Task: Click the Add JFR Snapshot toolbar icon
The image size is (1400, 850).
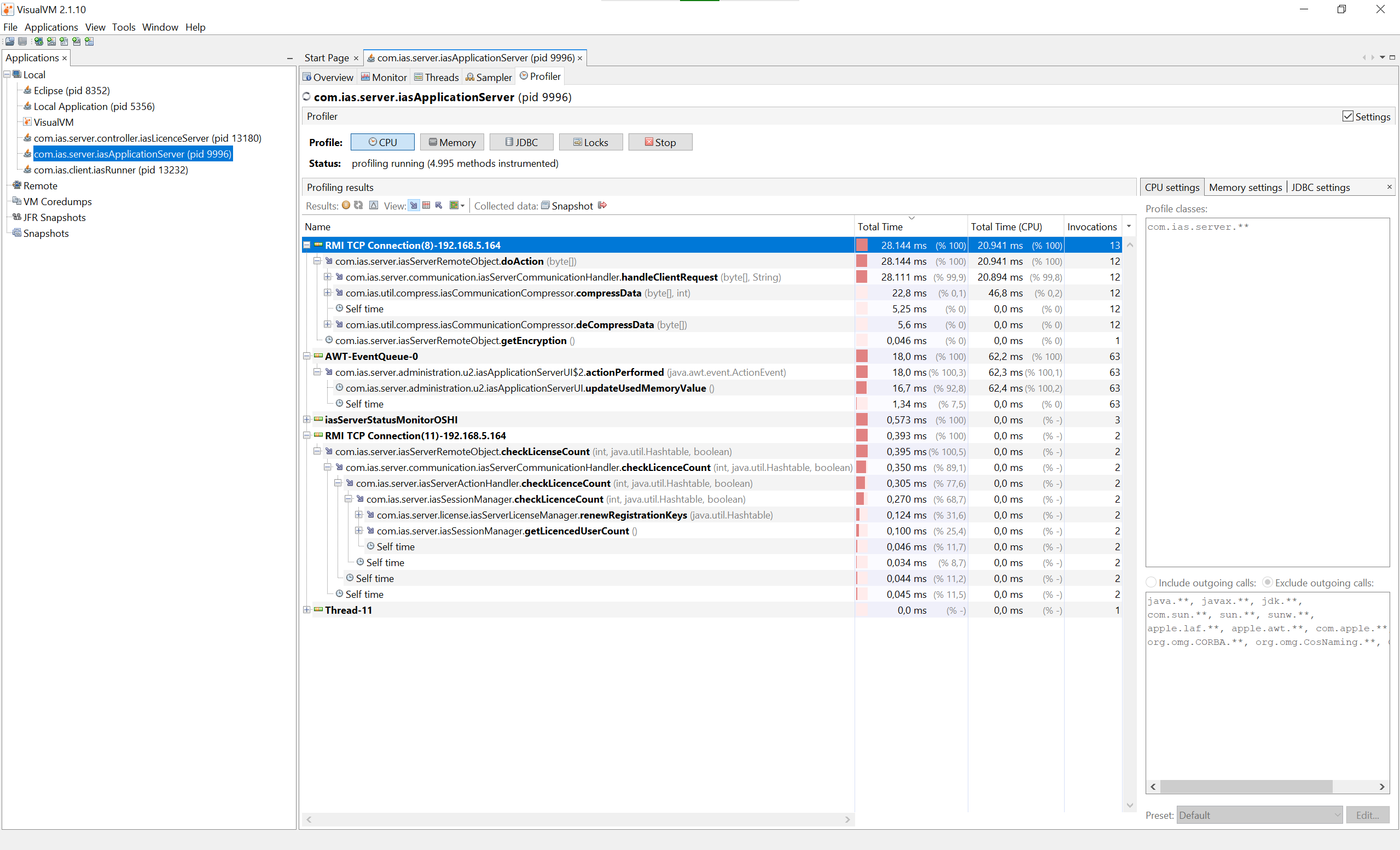Action: pyautogui.click(x=76, y=42)
